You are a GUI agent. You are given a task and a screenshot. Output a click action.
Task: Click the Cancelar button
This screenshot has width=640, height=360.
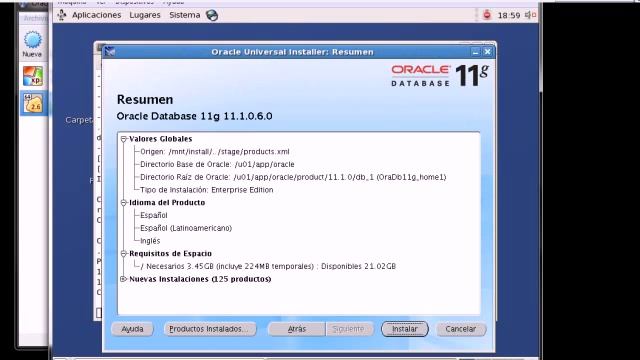[x=460, y=329]
